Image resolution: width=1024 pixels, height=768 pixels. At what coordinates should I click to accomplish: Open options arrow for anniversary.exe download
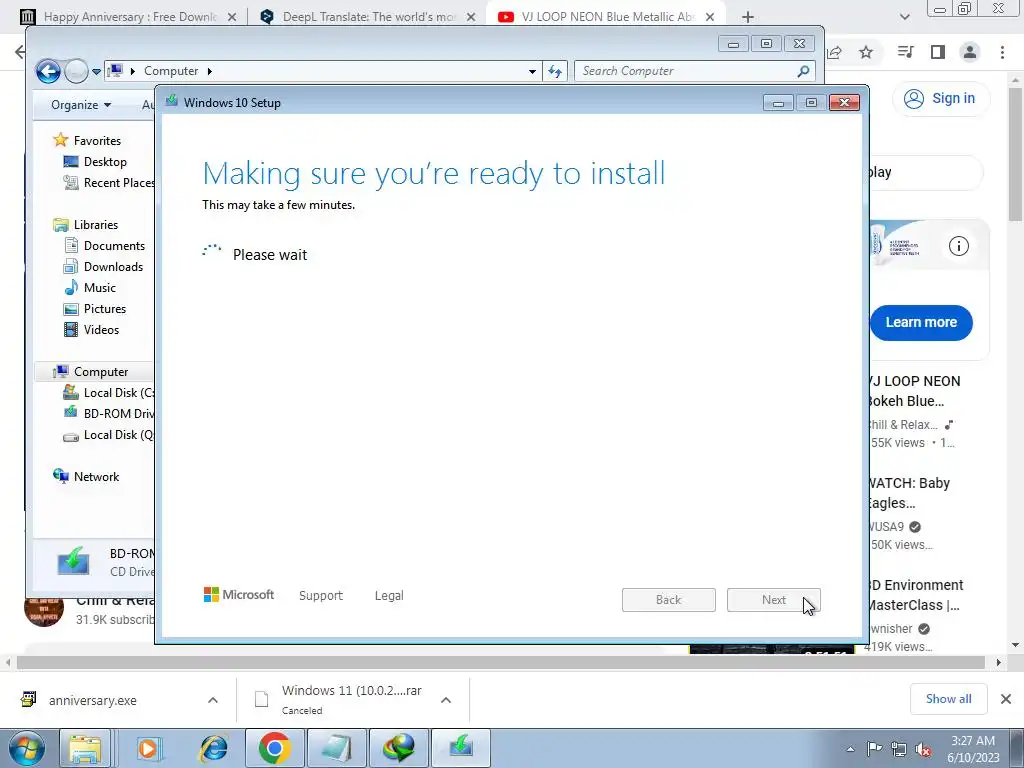pos(213,700)
